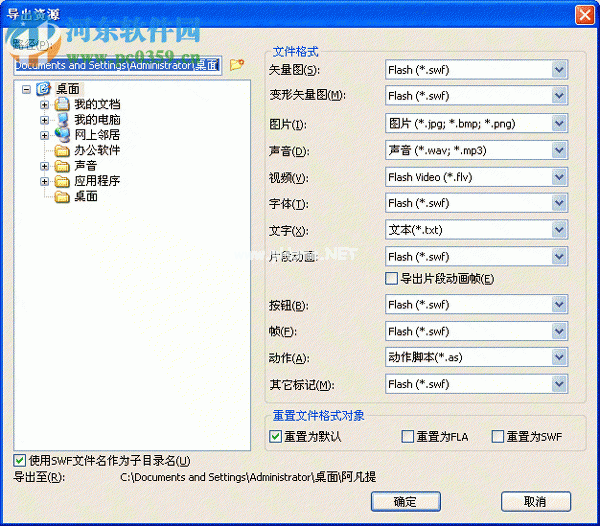Image resolution: width=600 pixels, height=526 pixels.
Task: Select 我的电脑 in folder tree
Action: (97, 119)
